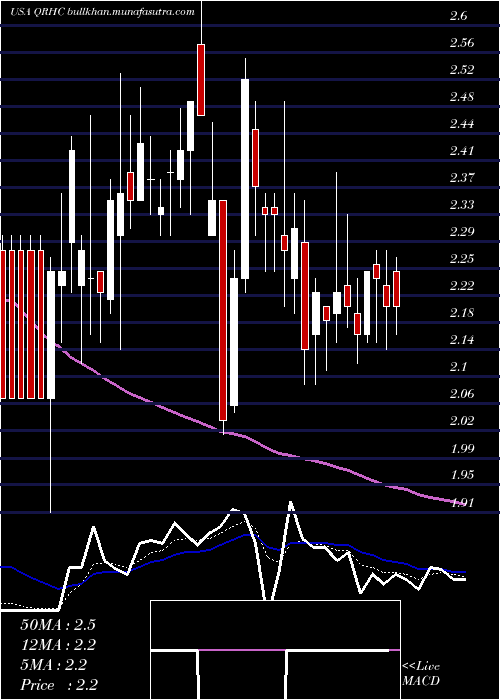Click the '<<Live MACD' label
The width and height of the screenshot is (500, 700).
pyautogui.click(x=421, y=674)
